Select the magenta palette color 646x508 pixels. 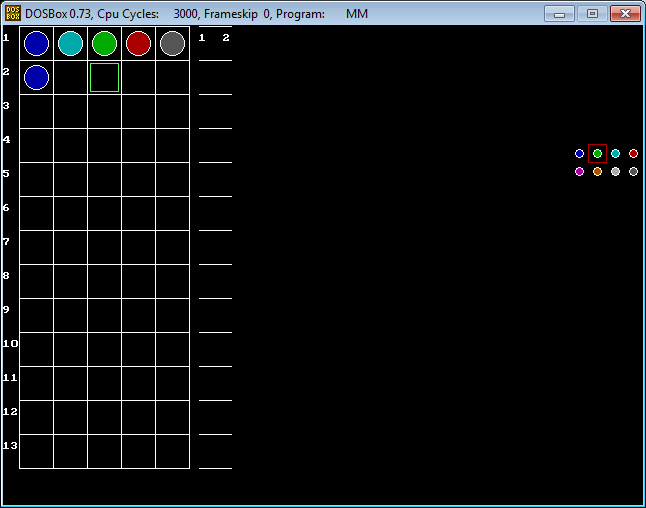click(x=579, y=172)
